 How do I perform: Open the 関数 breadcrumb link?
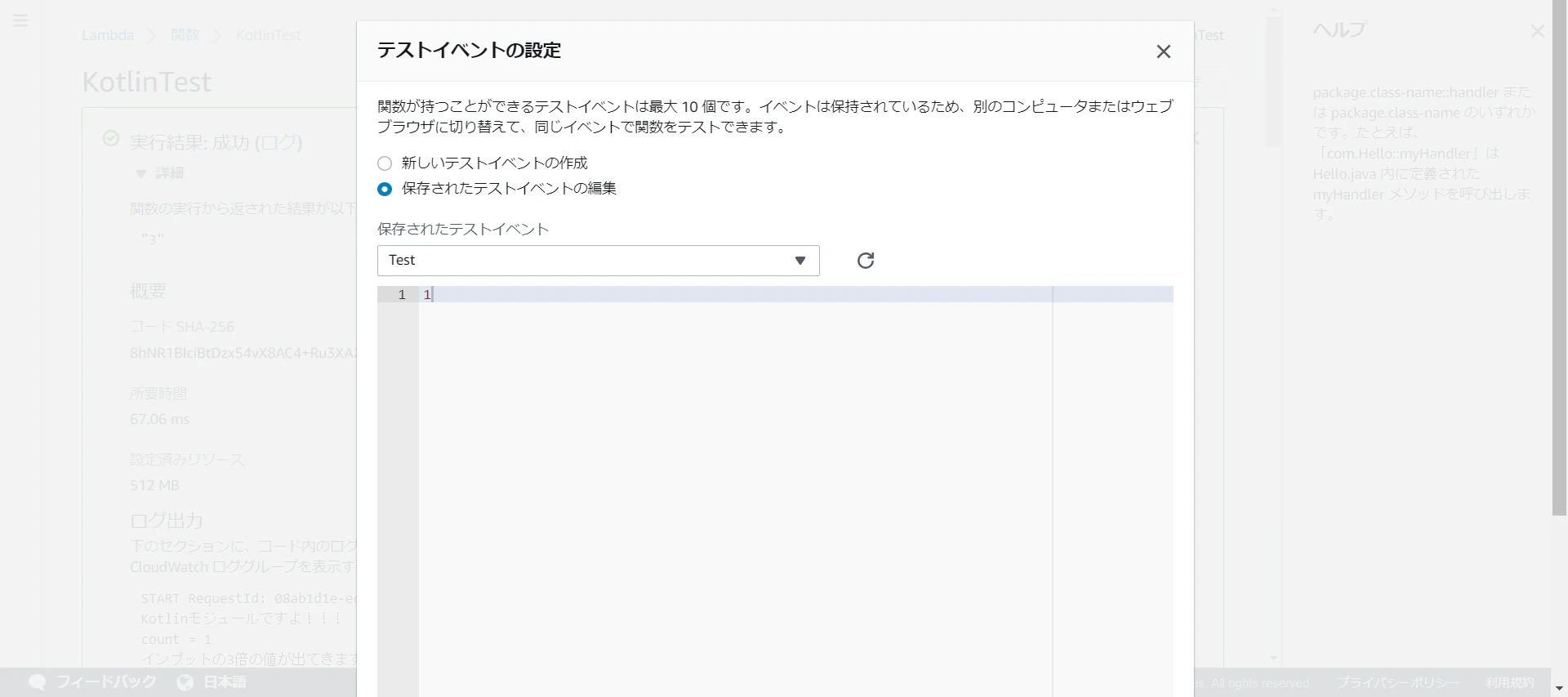click(185, 35)
